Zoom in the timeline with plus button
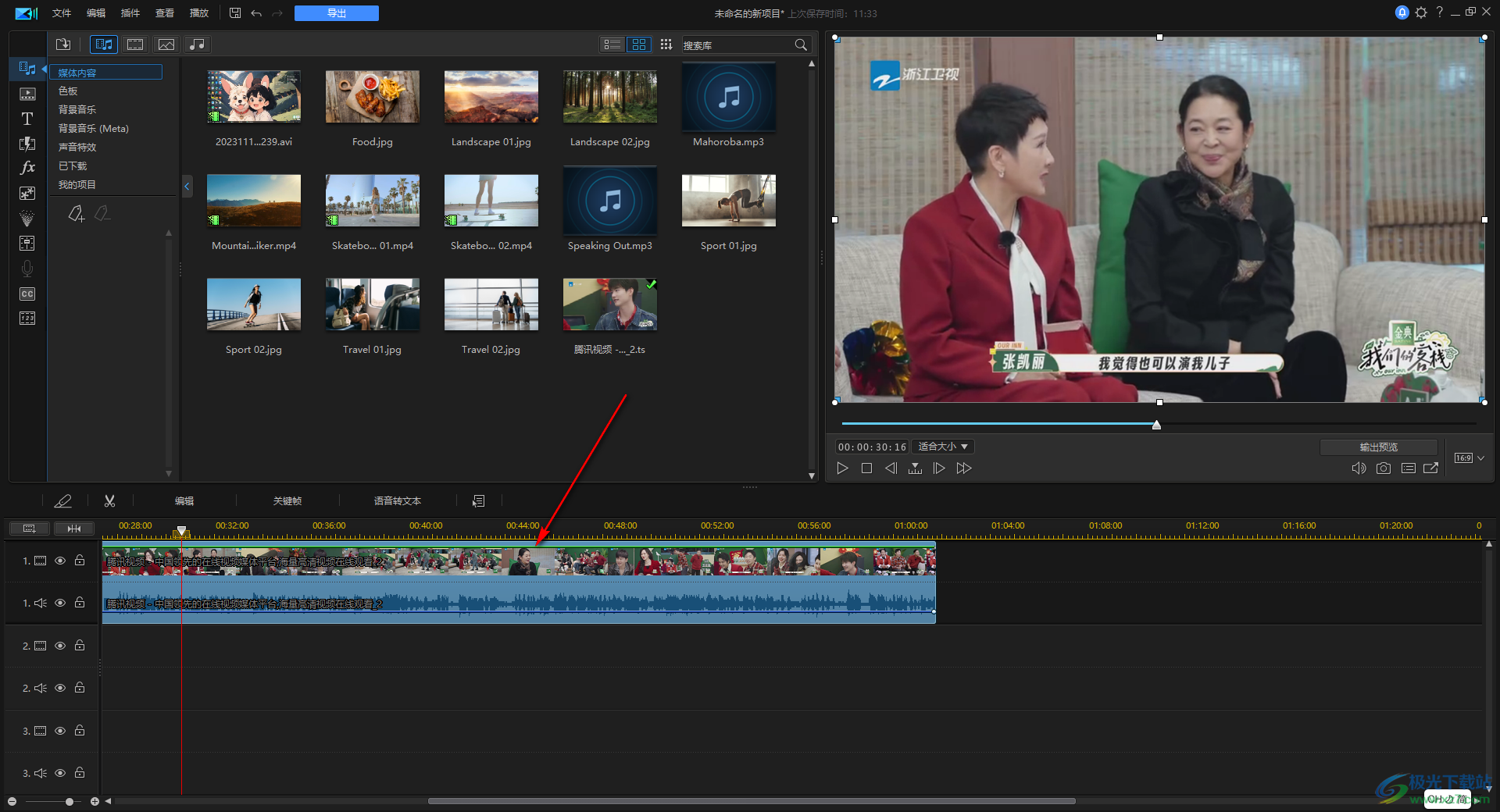The width and height of the screenshot is (1500, 812). pos(95,801)
